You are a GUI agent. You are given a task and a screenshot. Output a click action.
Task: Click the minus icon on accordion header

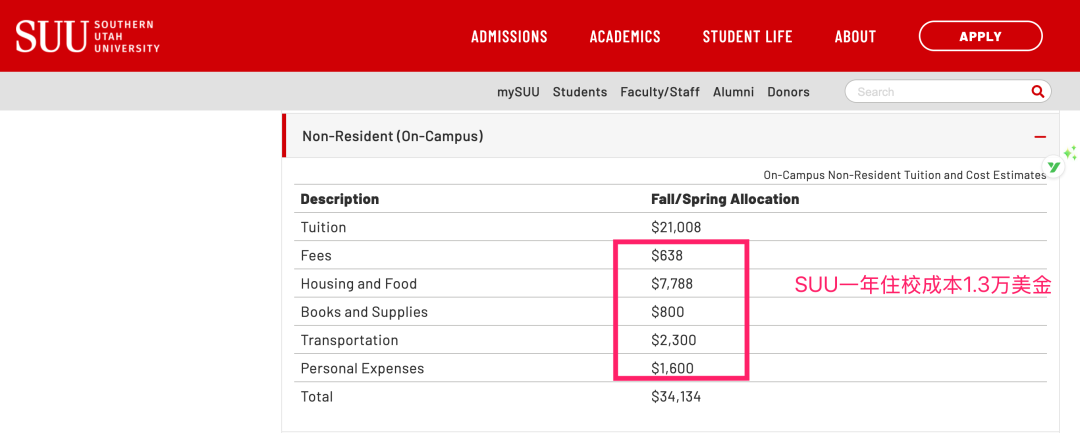click(x=1040, y=136)
